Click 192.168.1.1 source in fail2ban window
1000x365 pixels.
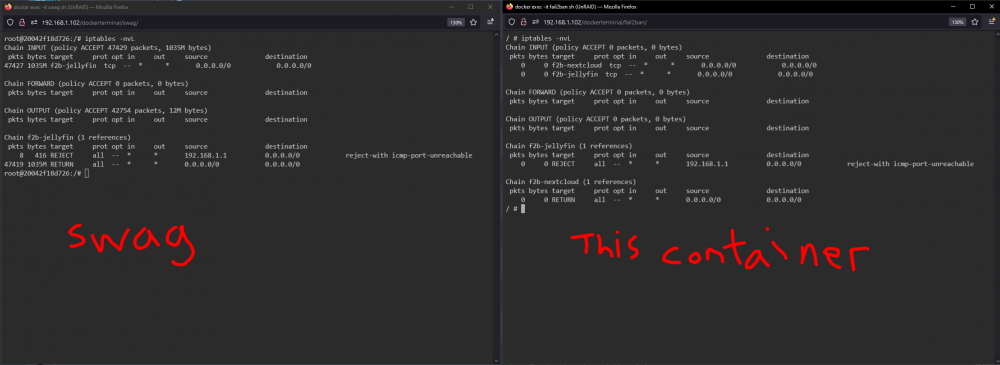point(707,164)
